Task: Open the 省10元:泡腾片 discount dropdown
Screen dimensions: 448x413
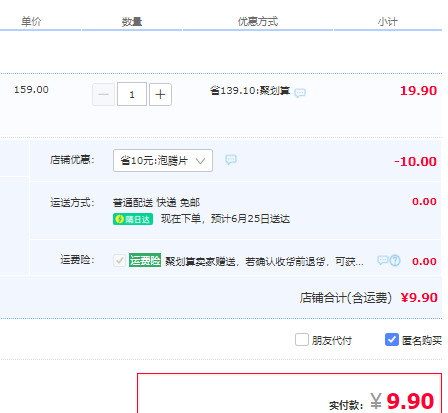Action: pyautogui.click(x=163, y=161)
